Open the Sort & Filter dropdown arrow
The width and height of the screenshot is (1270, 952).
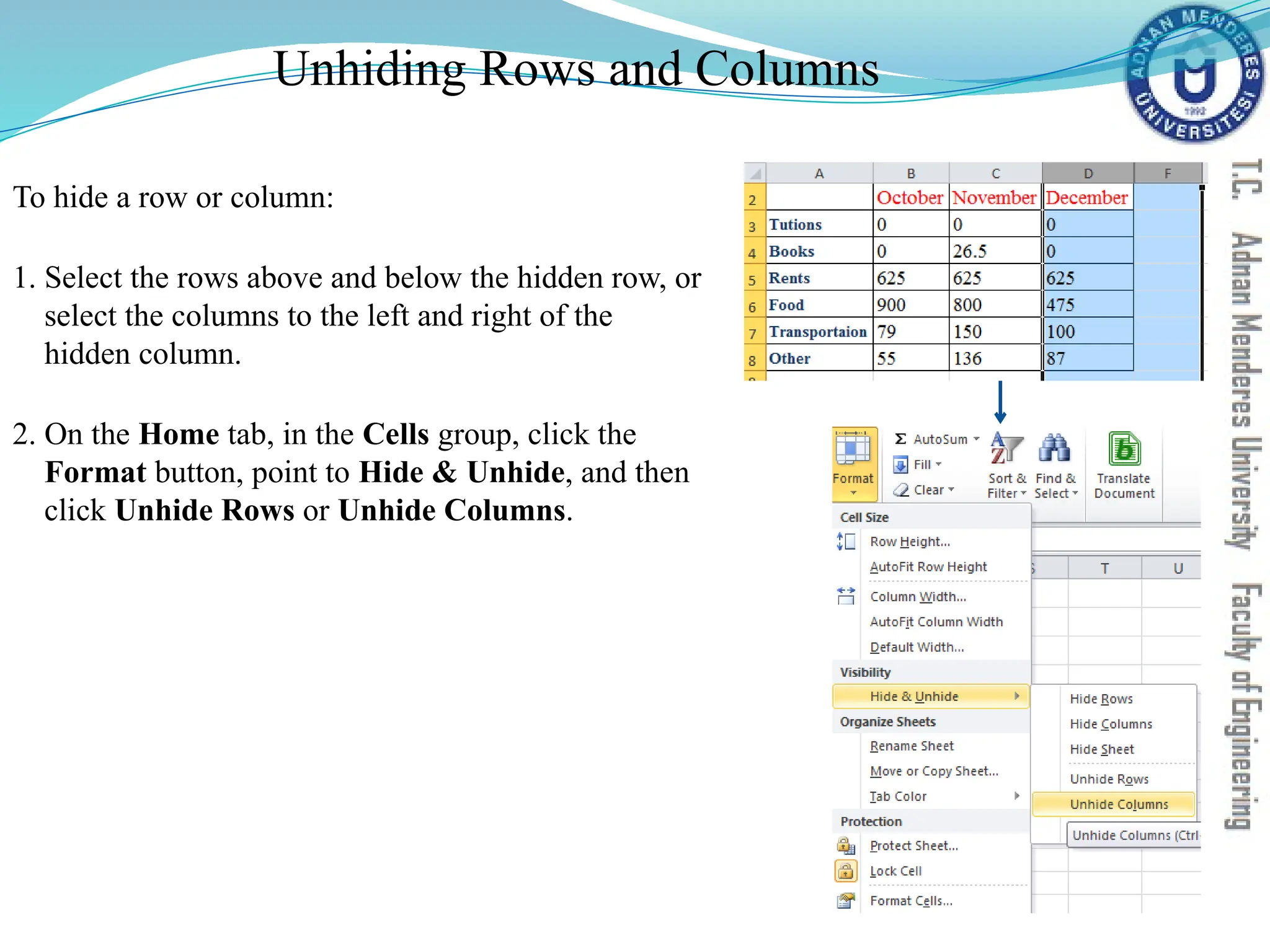pyautogui.click(x=1023, y=493)
